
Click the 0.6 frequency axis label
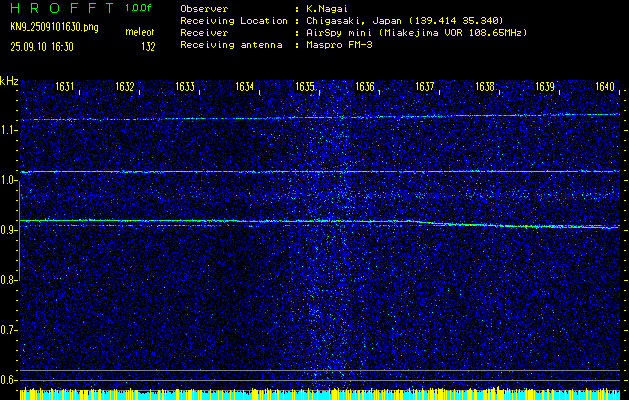(x=6, y=380)
